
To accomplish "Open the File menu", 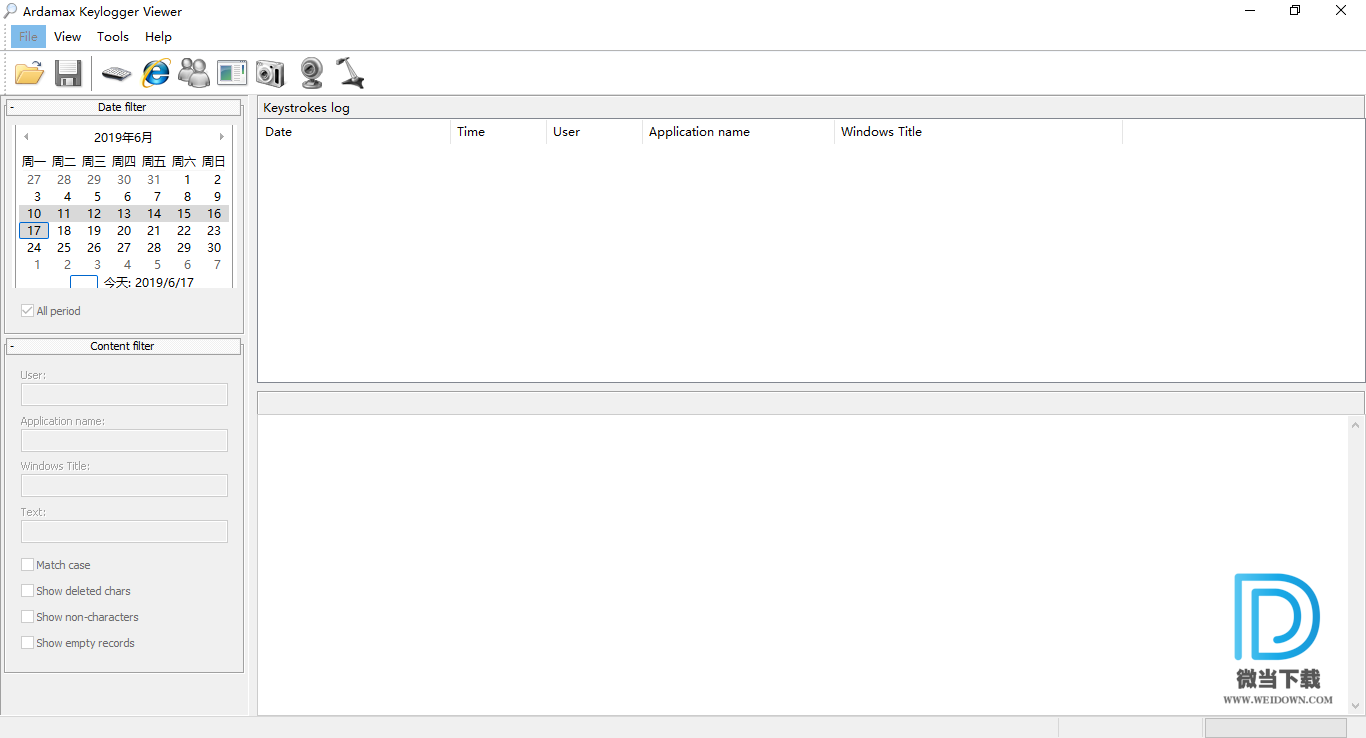I will [28, 37].
